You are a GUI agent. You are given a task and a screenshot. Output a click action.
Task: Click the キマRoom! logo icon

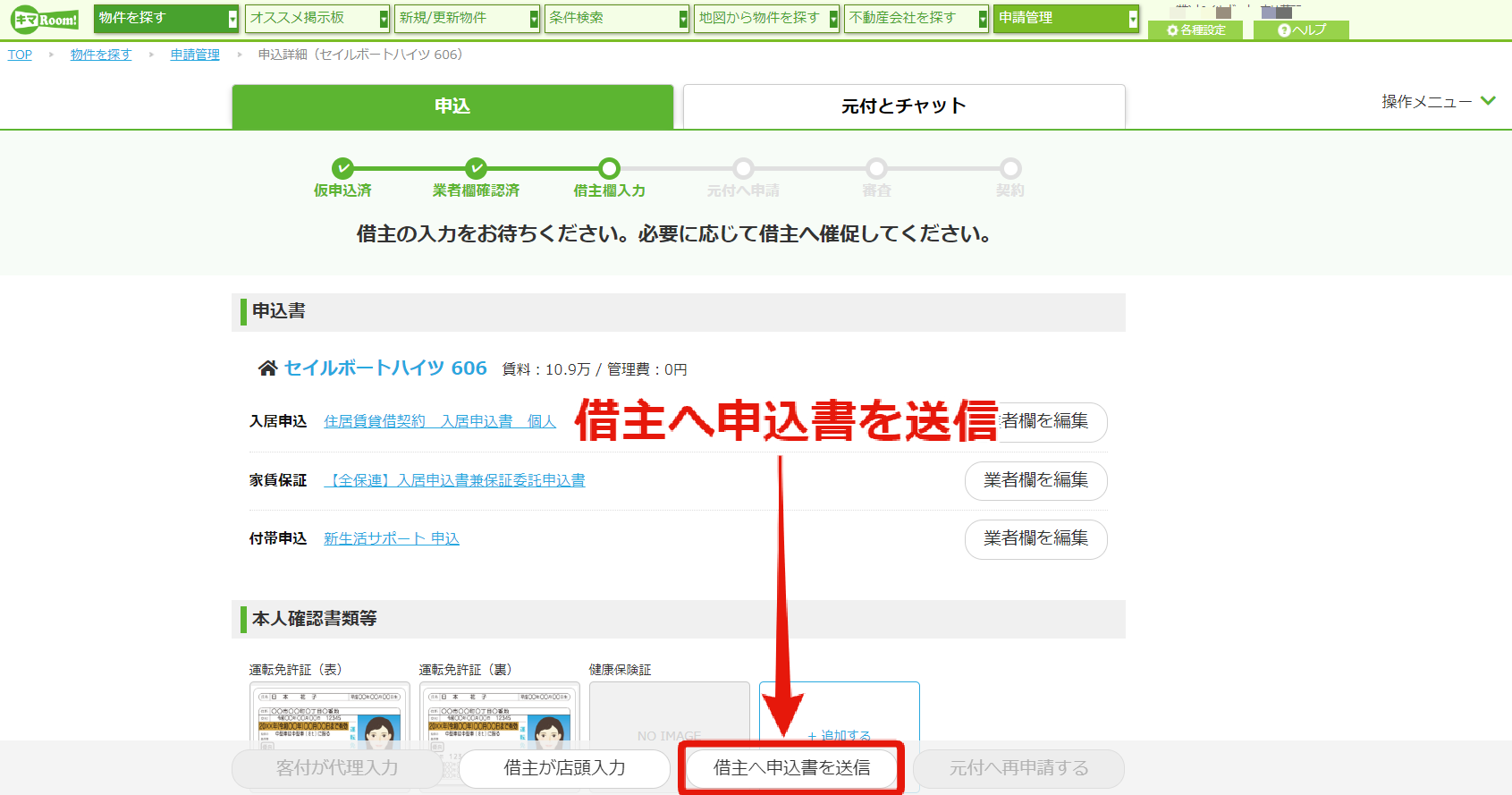coord(46,19)
